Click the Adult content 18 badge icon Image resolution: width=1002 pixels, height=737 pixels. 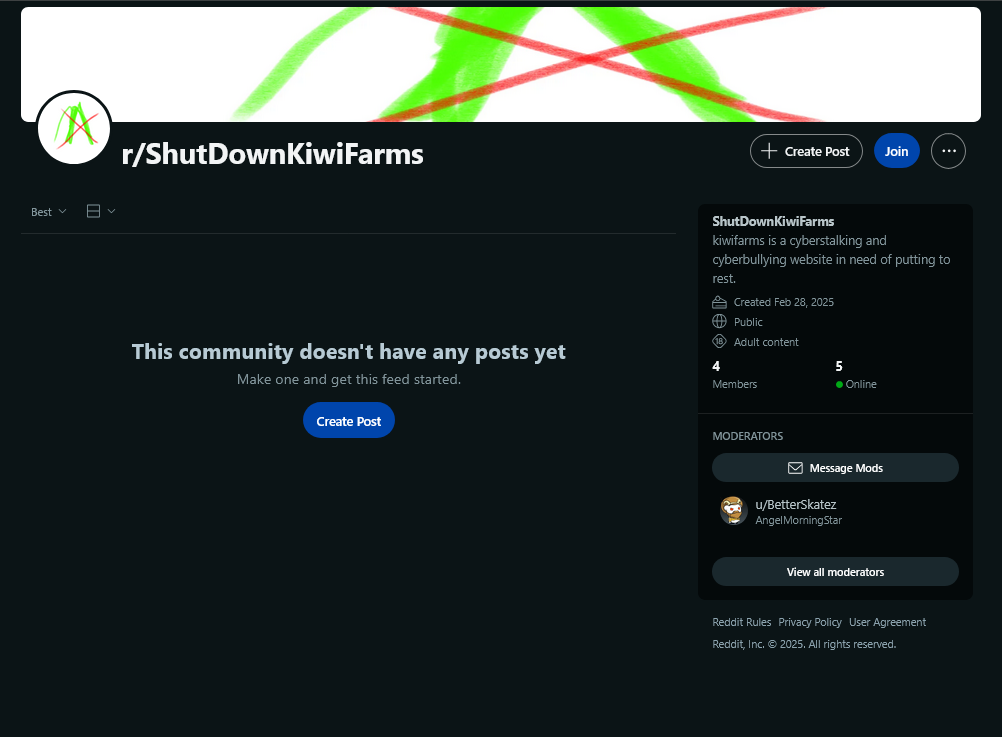(x=720, y=341)
